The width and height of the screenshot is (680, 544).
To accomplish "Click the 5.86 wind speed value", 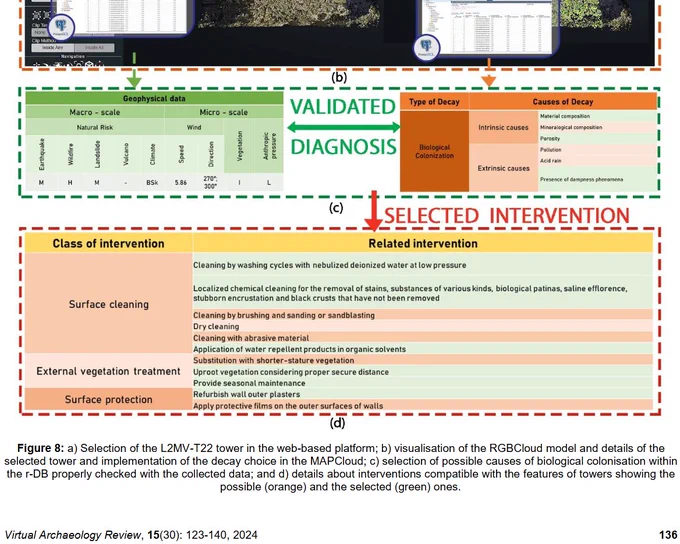I will [181, 183].
